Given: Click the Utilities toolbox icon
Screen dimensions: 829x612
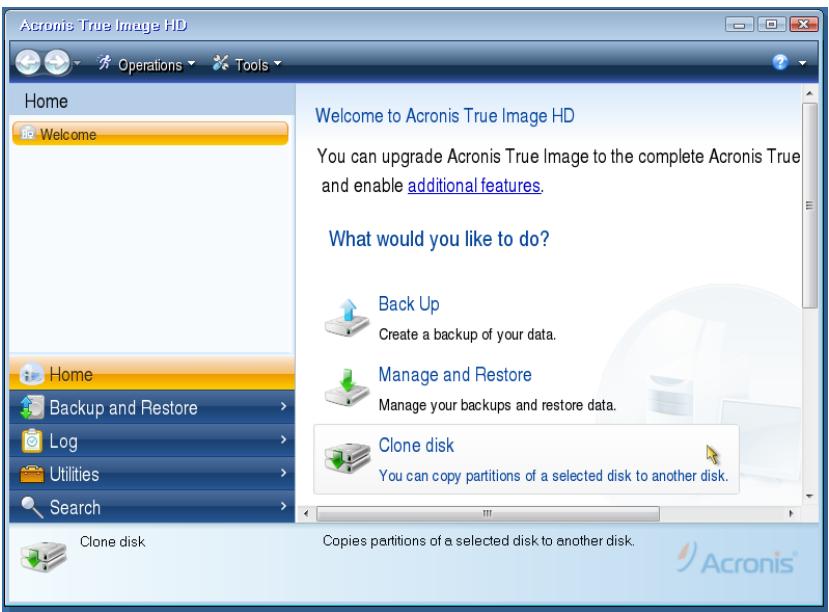Looking at the screenshot, I should pyautogui.click(x=32, y=474).
